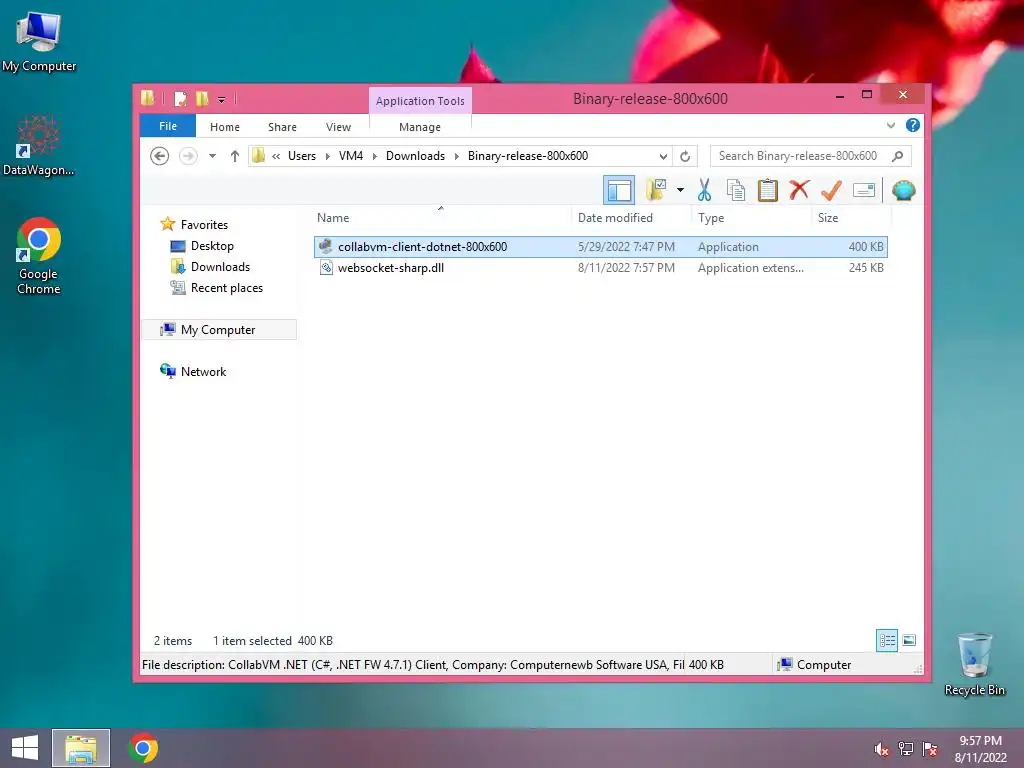The width and height of the screenshot is (1024, 768).
Task: Click Users in the address breadcrumb
Action: (x=302, y=156)
